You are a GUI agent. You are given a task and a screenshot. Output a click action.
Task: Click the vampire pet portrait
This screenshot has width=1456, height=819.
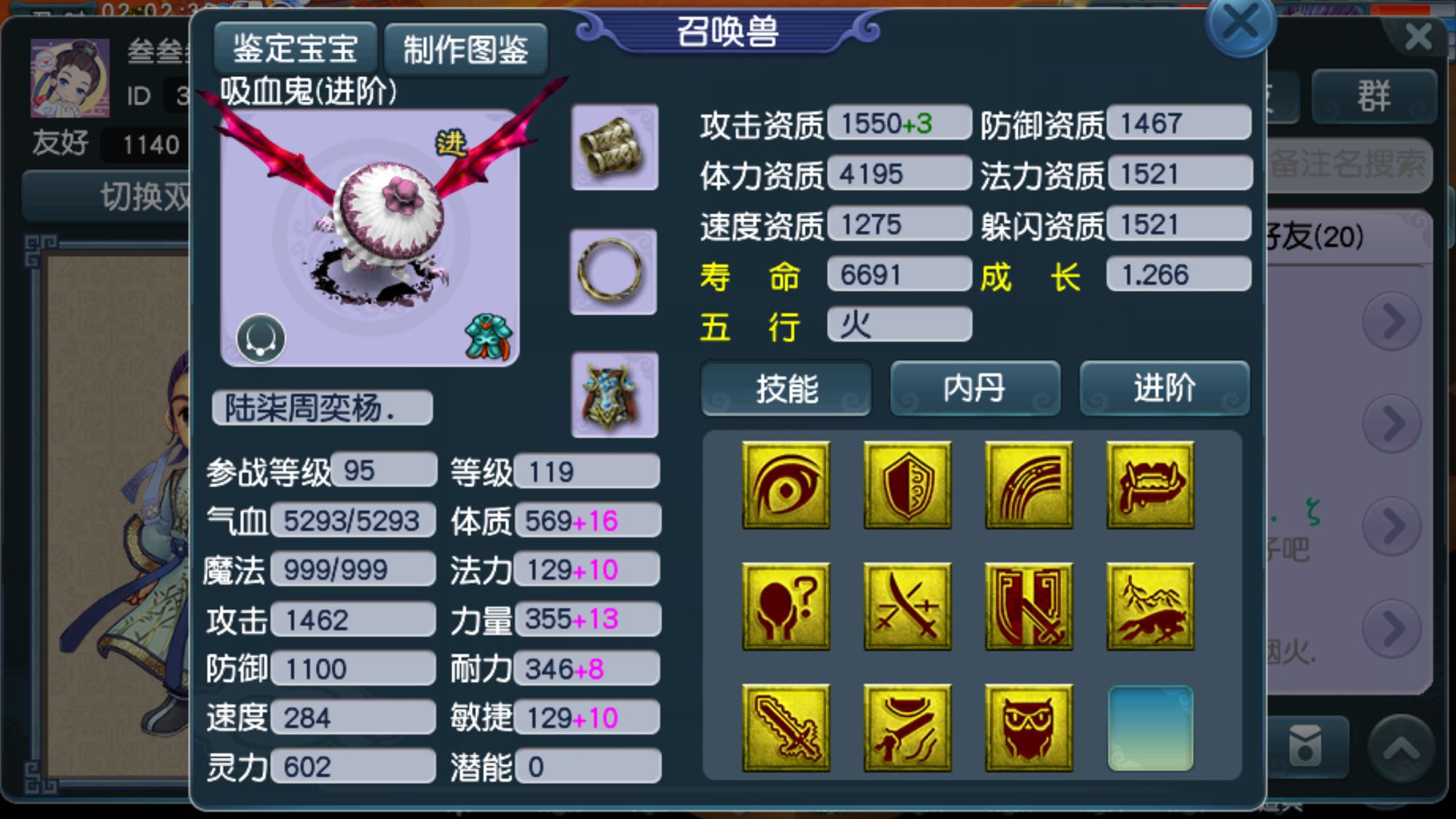click(x=370, y=237)
